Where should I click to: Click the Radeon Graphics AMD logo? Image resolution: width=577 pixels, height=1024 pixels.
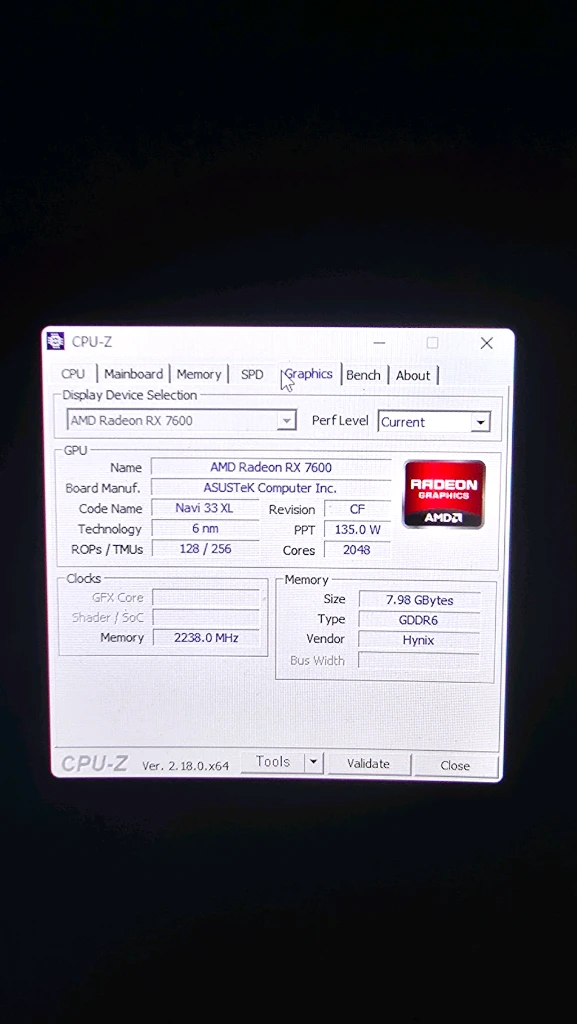(444, 494)
